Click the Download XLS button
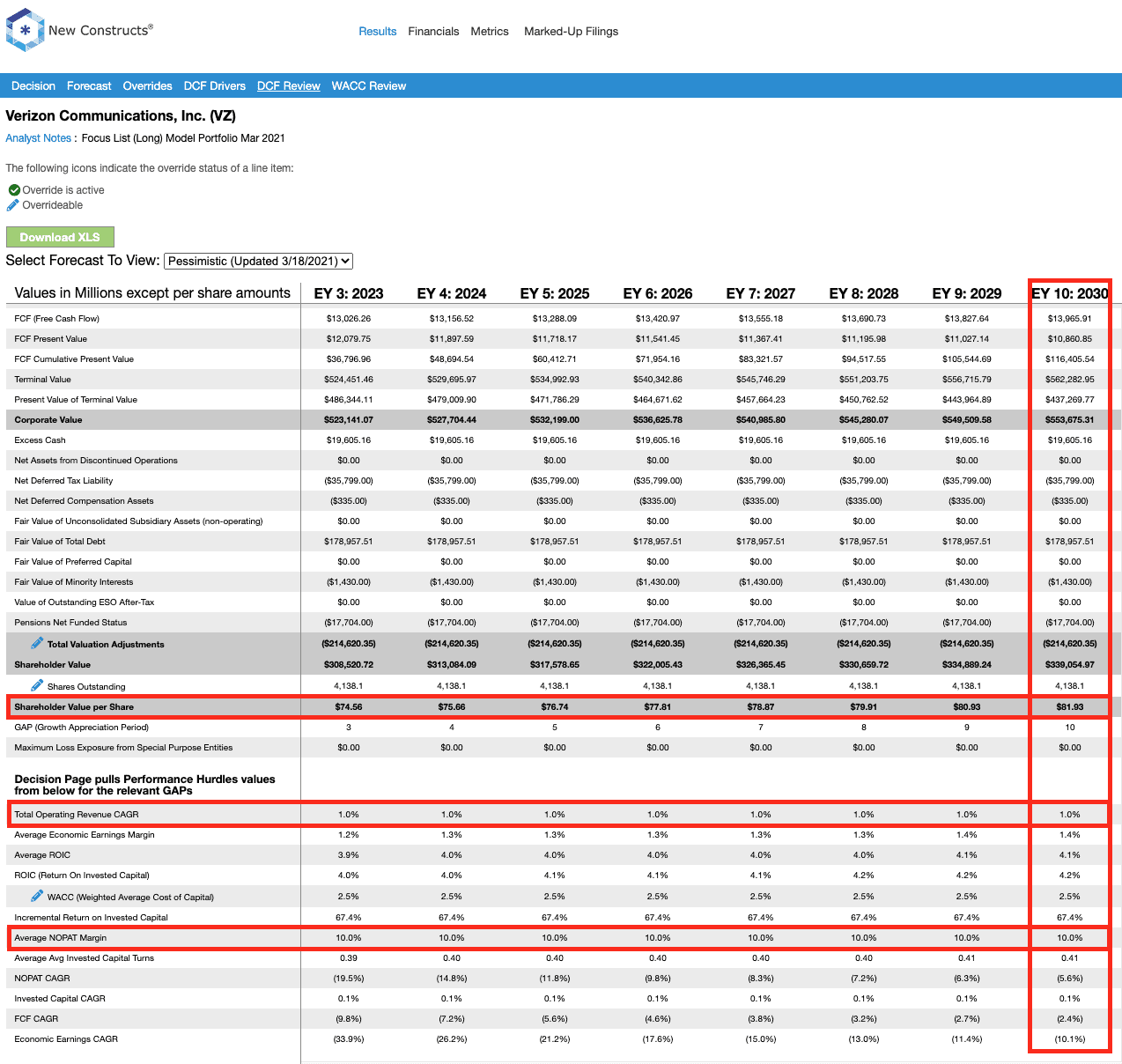This screenshot has width=1122, height=1064. [x=60, y=237]
